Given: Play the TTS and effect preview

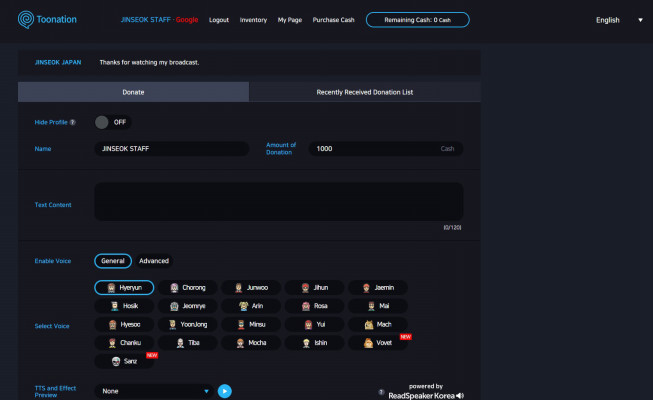Looking at the screenshot, I should coord(224,391).
